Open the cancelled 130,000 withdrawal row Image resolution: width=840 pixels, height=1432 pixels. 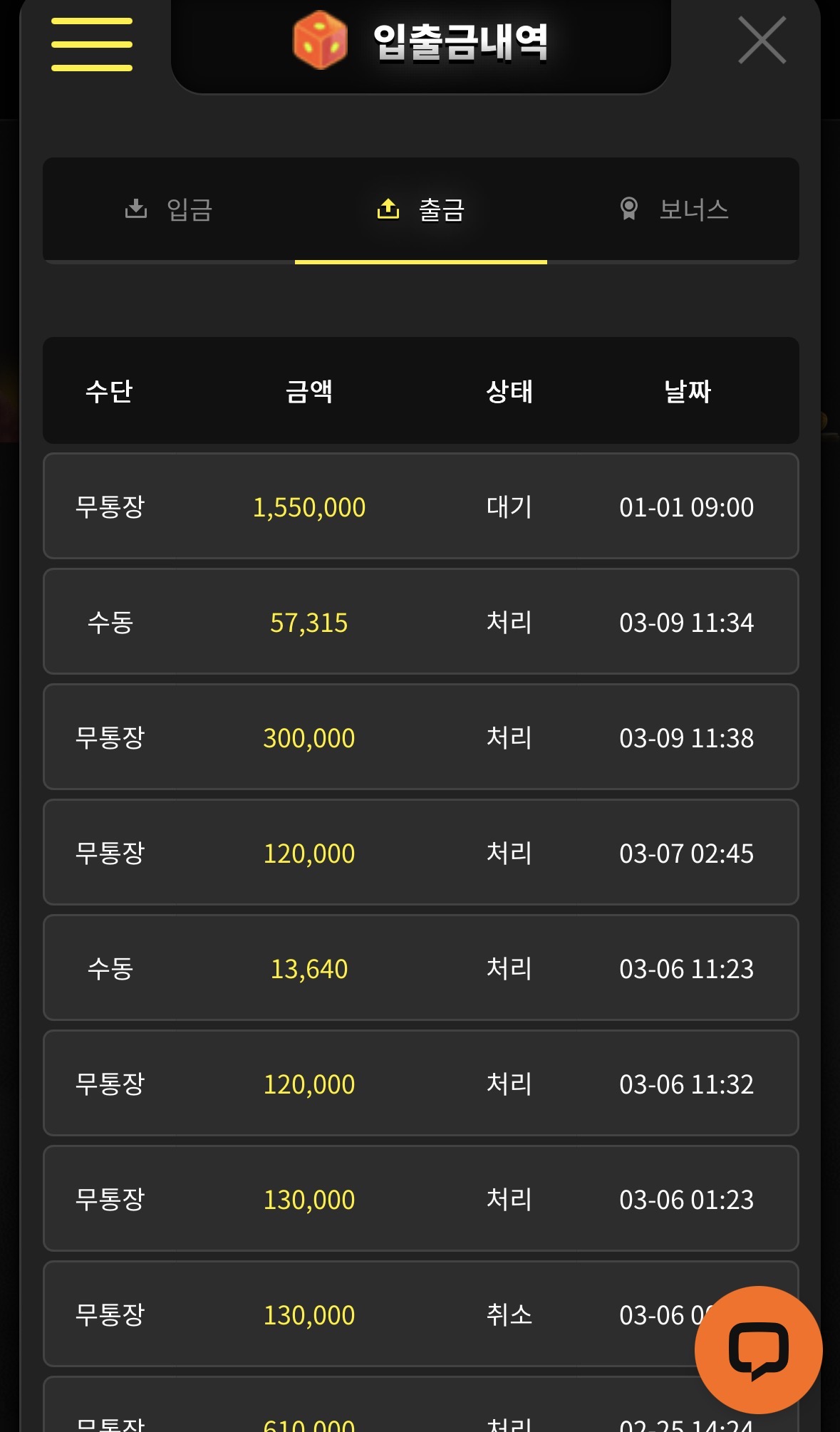click(x=420, y=1314)
